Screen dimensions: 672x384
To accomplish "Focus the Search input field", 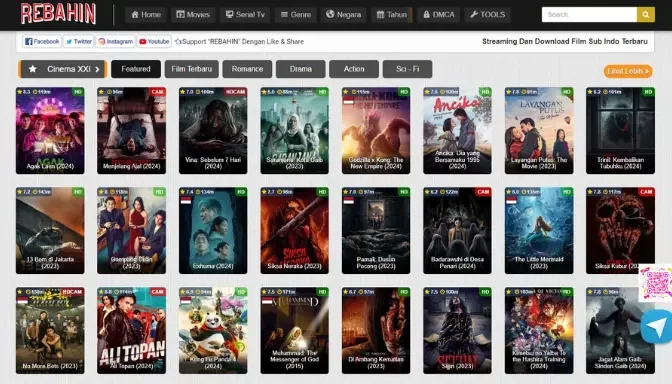I will pyautogui.click(x=589, y=15).
